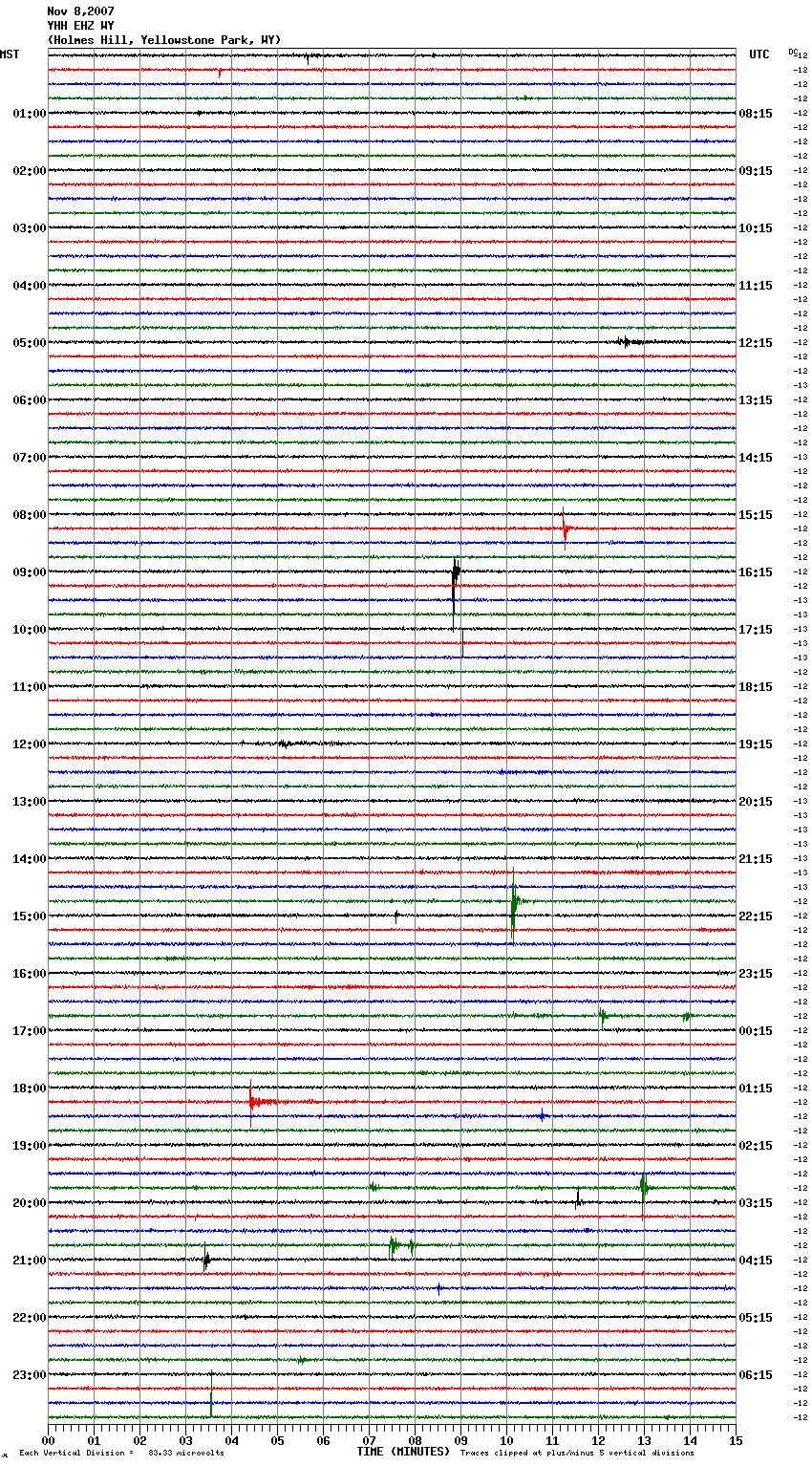Select the 21:00 MST hour label
This screenshot has height=1466, width=812.
[x=29, y=1261]
